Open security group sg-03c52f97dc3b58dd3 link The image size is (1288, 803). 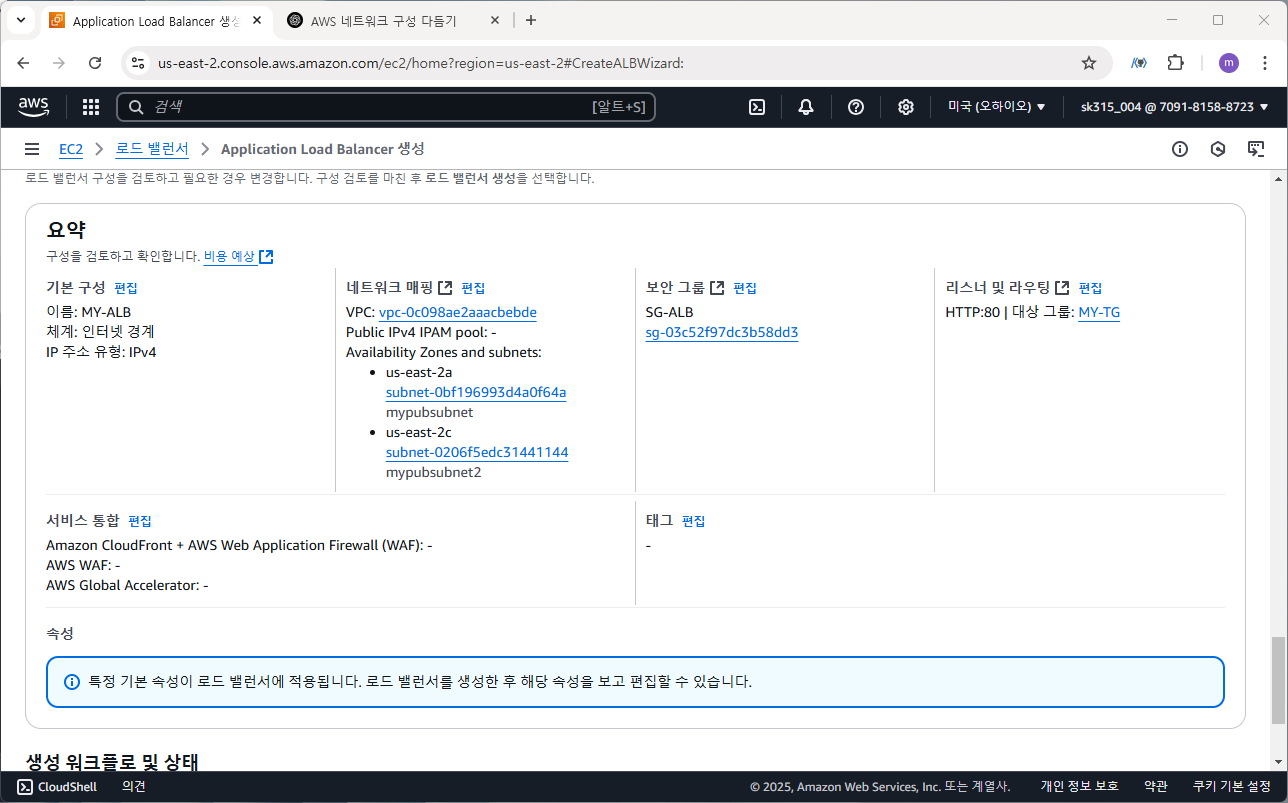click(722, 332)
